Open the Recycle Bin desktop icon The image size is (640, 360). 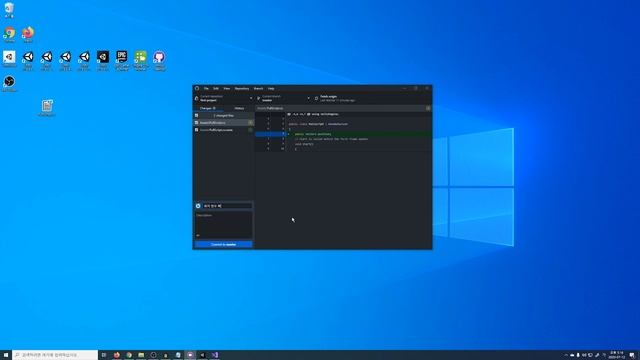click(x=9, y=10)
